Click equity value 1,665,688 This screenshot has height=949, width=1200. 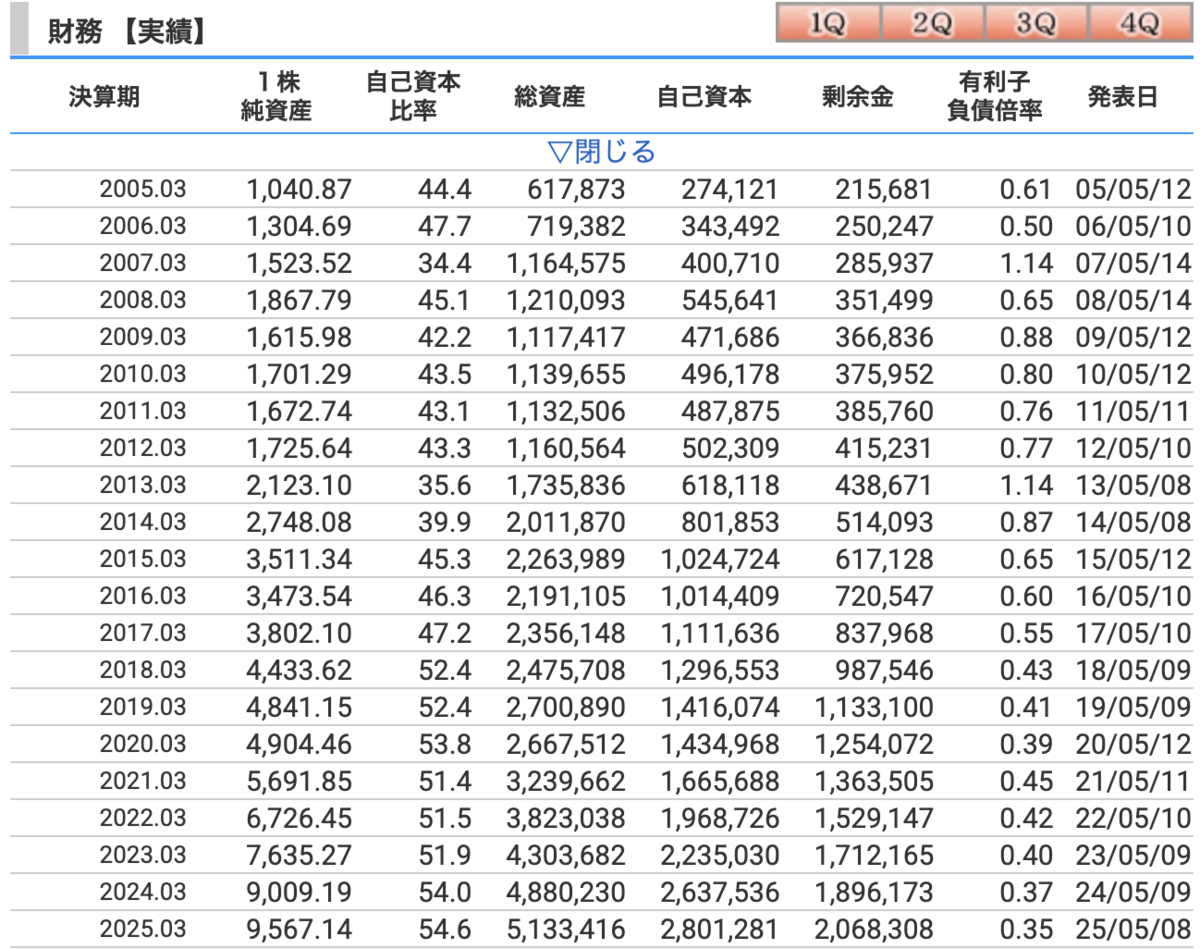(719, 781)
